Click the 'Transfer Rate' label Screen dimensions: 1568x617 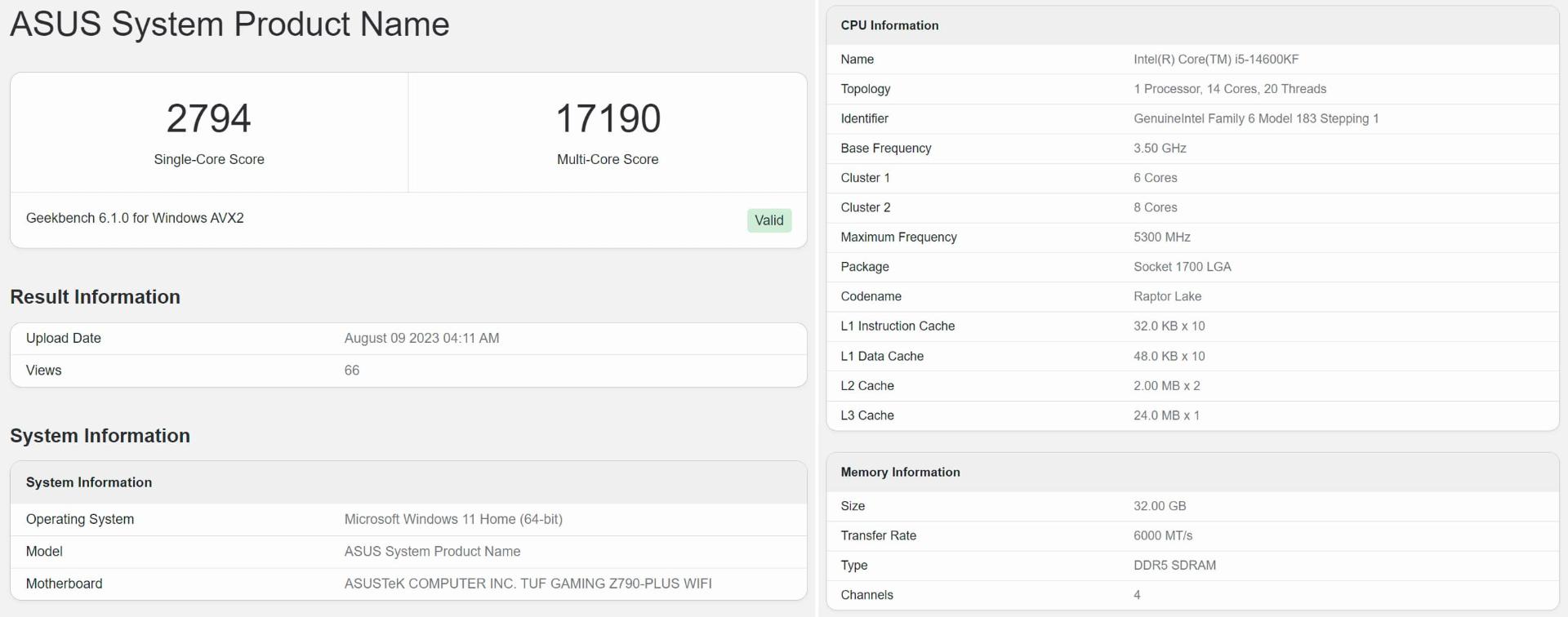click(x=879, y=535)
